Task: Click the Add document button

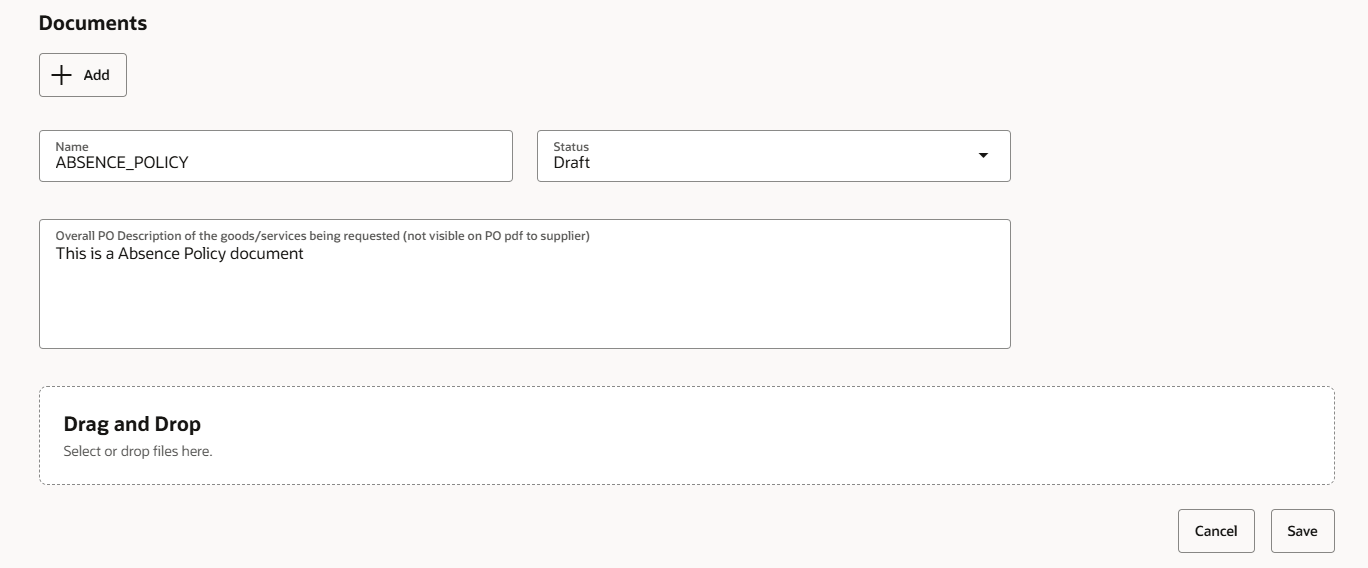Action: pyautogui.click(x=83, y=75)
